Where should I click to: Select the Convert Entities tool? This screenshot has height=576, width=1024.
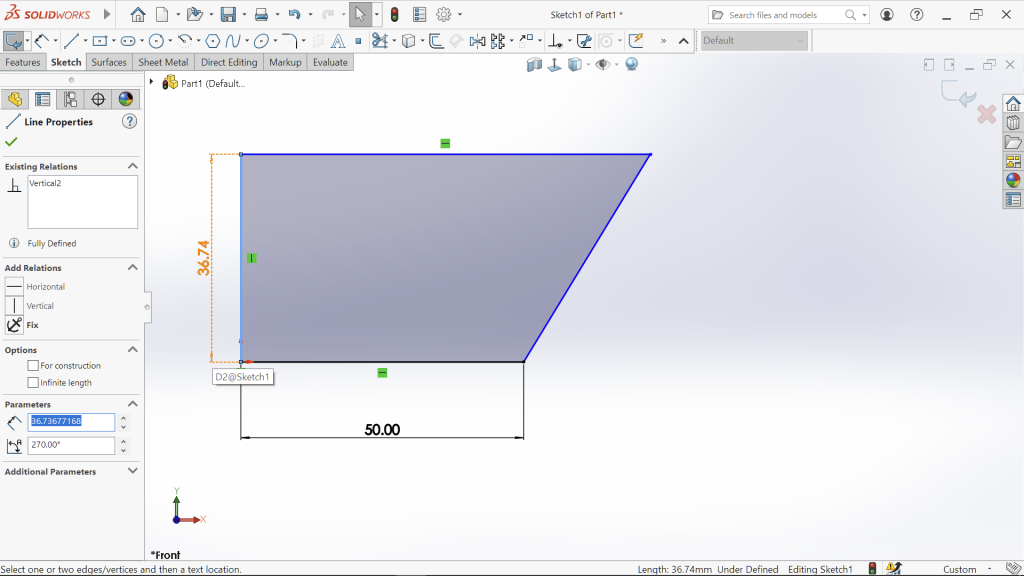408,41
